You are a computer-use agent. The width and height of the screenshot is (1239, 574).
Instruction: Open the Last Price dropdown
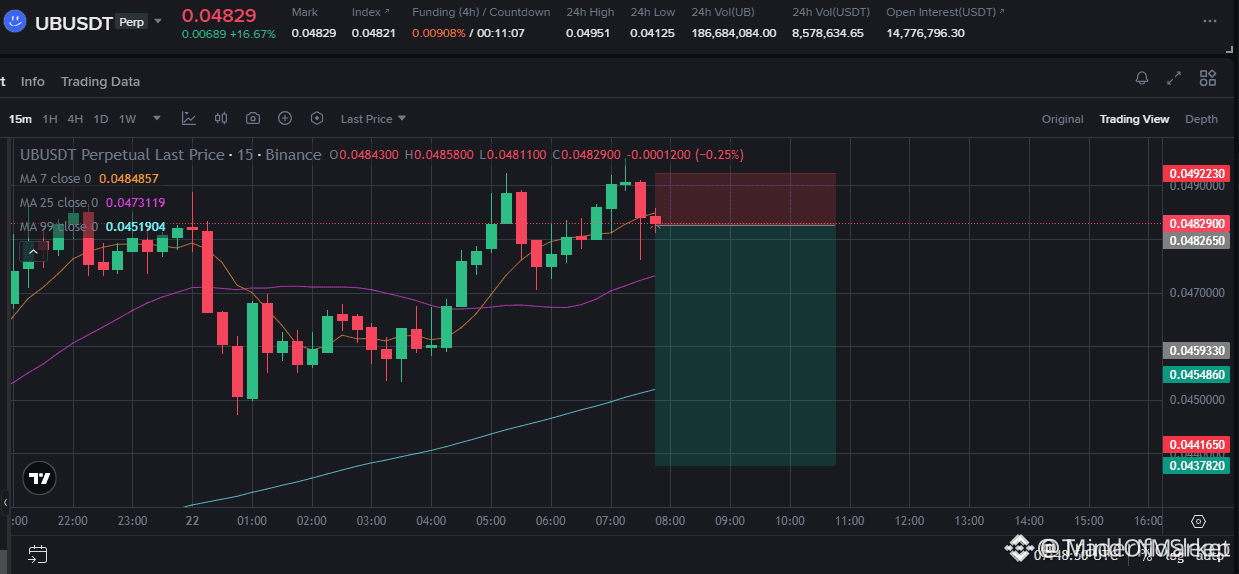(373, 119)
